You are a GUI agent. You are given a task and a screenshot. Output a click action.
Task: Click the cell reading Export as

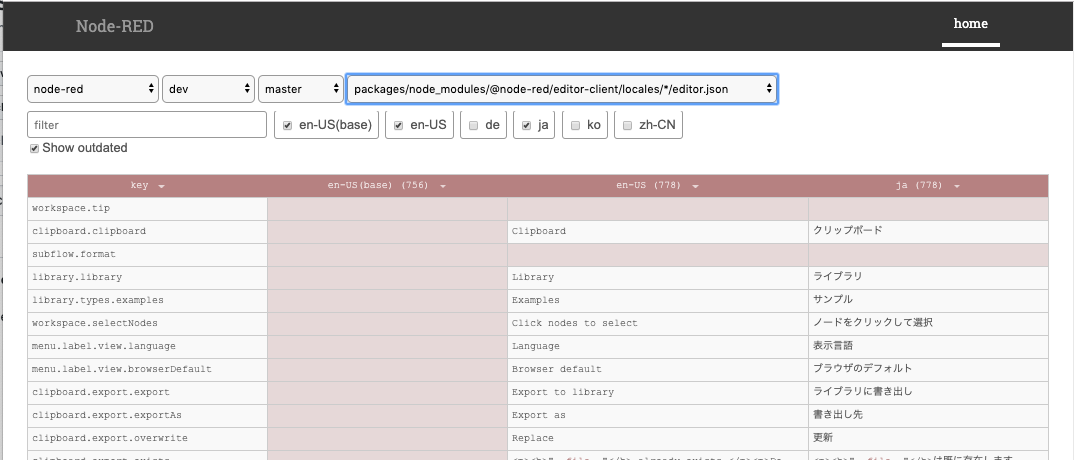658,416
